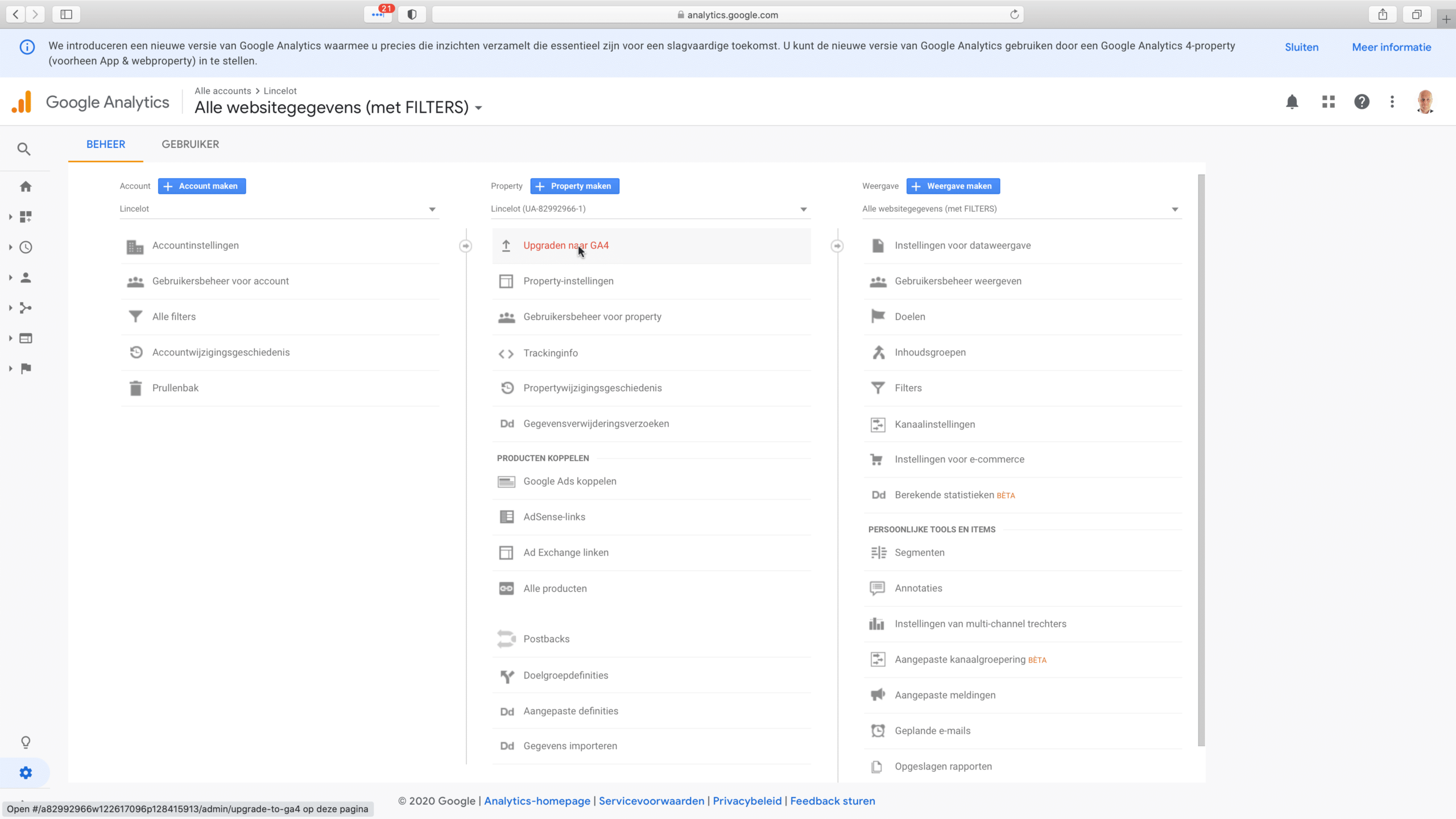Screen dimensions: 1456x819
Task: Open Doelgroepdefinities in the Property column
Action: click(x=651, y=675)
